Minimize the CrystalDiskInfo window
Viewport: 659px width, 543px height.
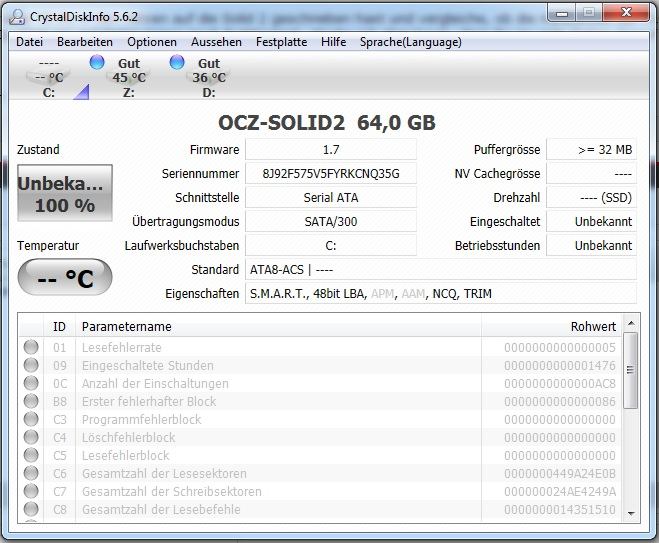click(x=561, y=13)
